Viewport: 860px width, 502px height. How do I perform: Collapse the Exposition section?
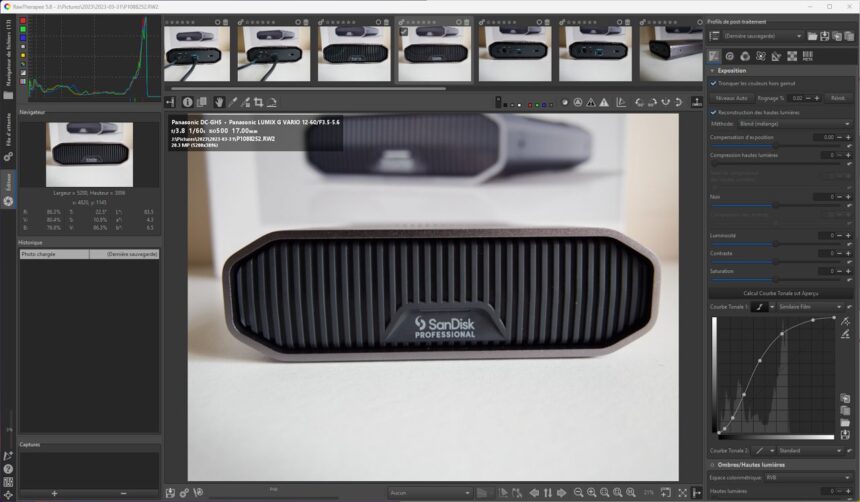[713, 71]
